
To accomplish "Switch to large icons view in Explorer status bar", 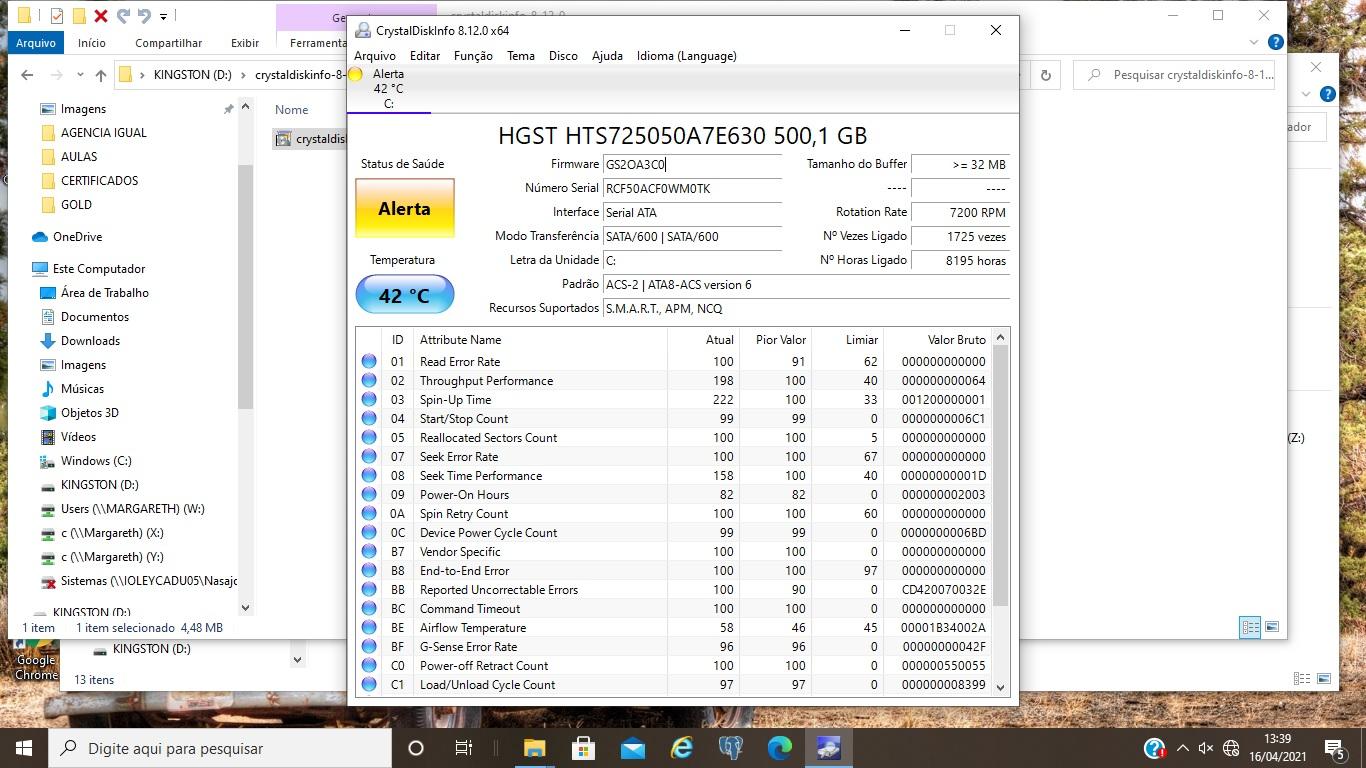I will tap(1272, 627).
